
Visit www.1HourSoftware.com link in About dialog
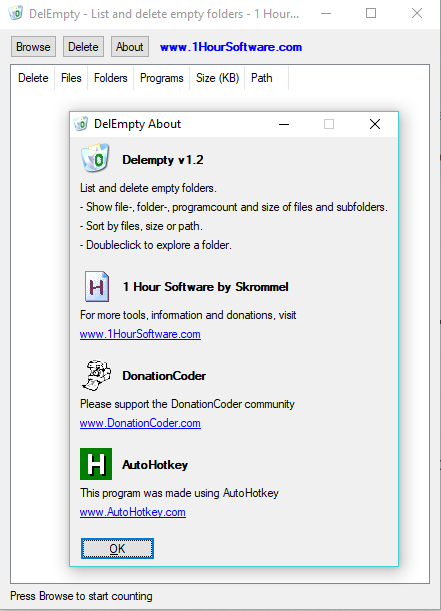pos(140,334)
